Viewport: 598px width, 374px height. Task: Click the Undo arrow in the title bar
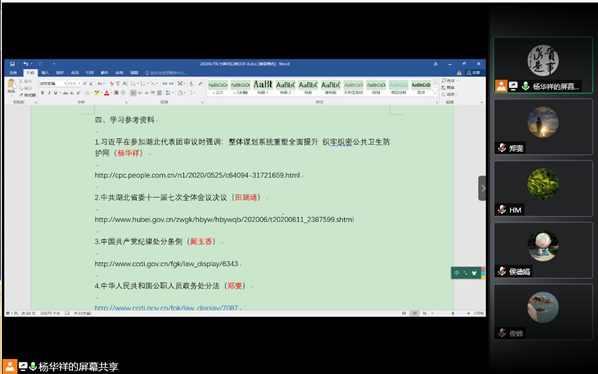pos(26,64)
